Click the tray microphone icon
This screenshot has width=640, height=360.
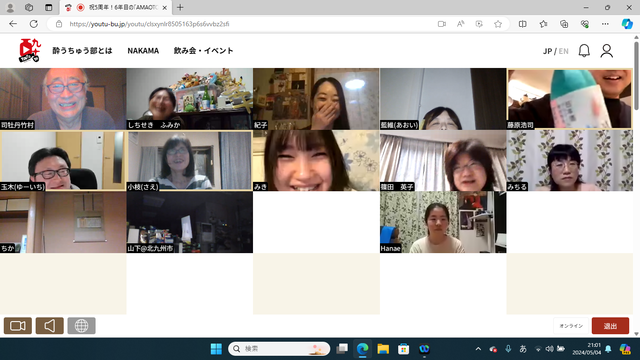click(508, 349)
